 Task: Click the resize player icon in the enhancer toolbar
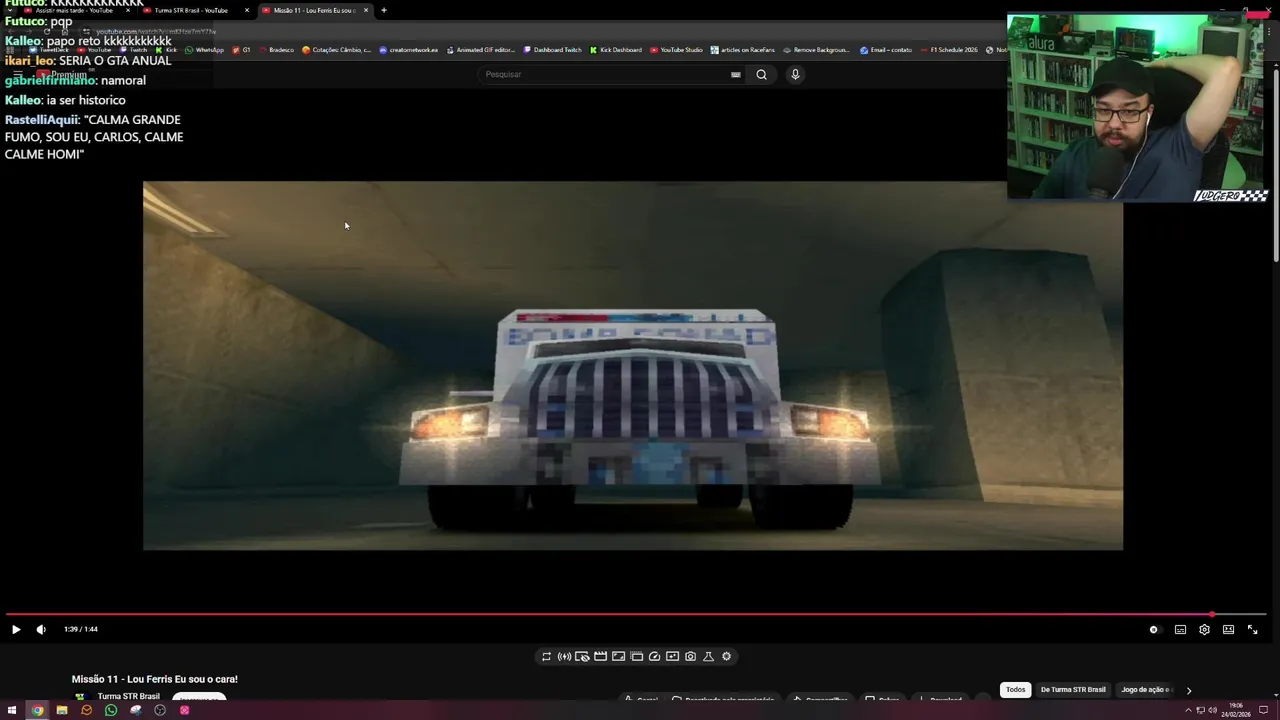pyautogui.click(x=618, y=657)
